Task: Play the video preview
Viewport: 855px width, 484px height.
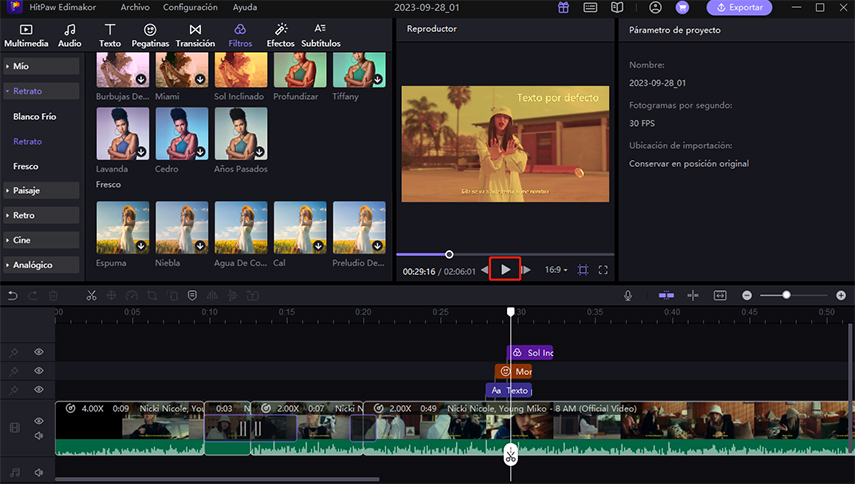Action: click(505, 269)
